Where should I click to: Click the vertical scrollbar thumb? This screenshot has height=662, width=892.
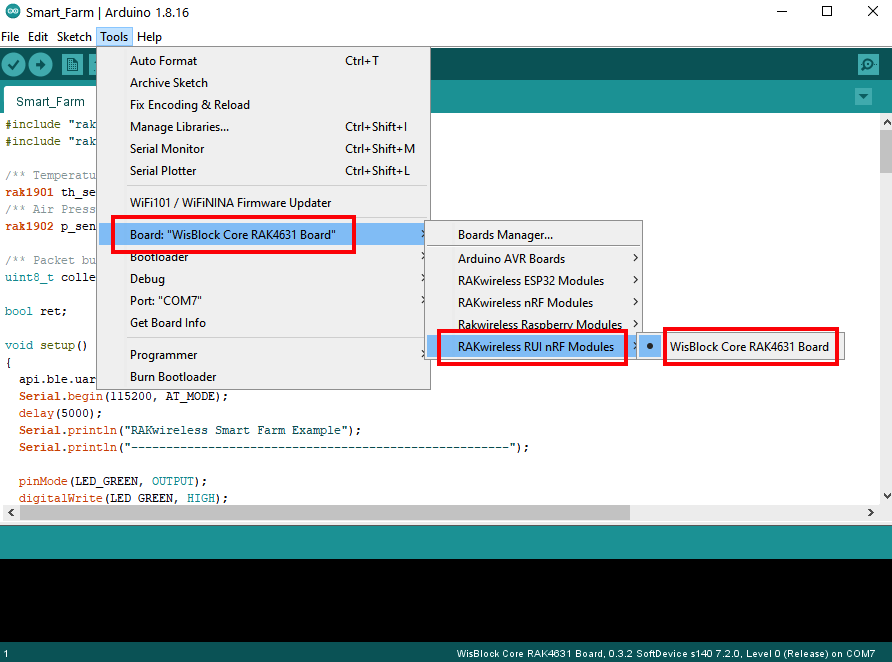886,151
